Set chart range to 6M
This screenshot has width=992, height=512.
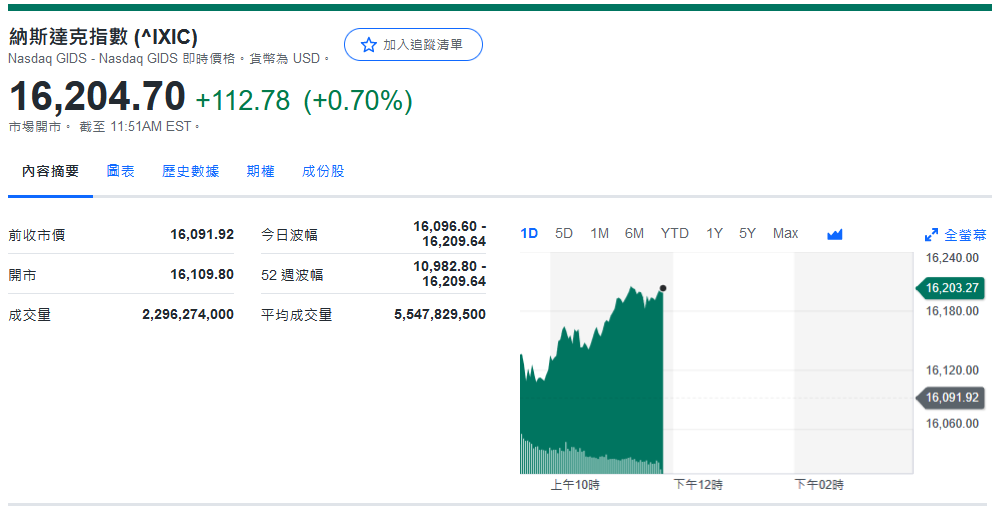tap(634, 233)
